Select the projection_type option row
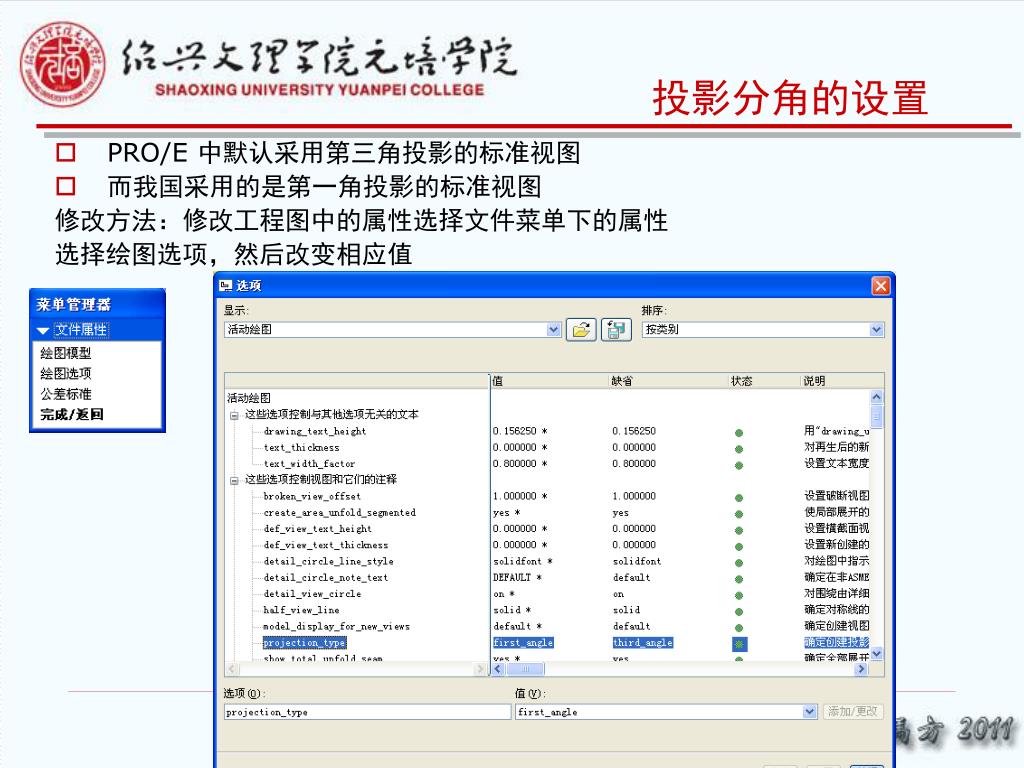Screen dimensions: 1024x768 pos(304,643)
